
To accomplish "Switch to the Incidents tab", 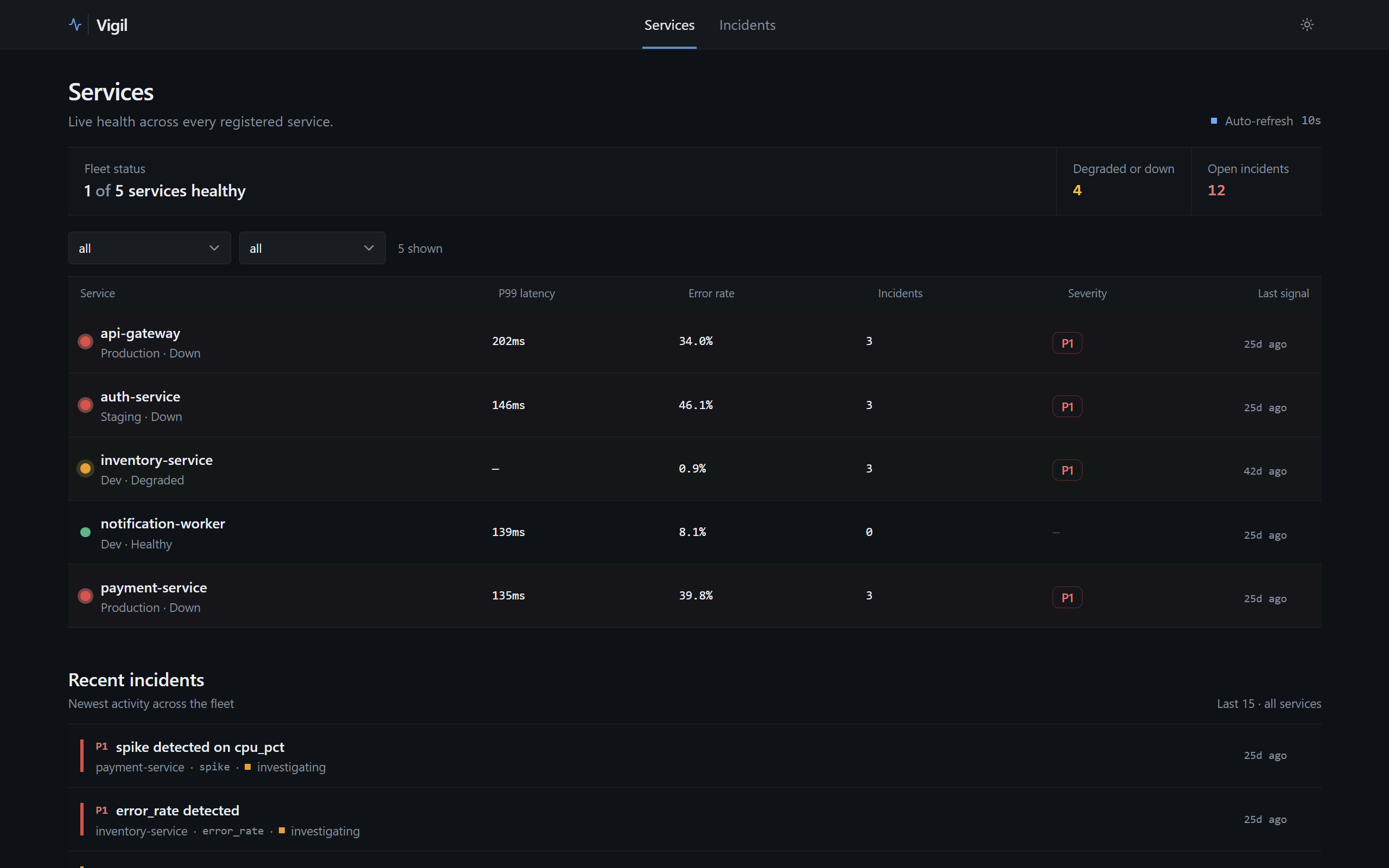I will 747,25.
